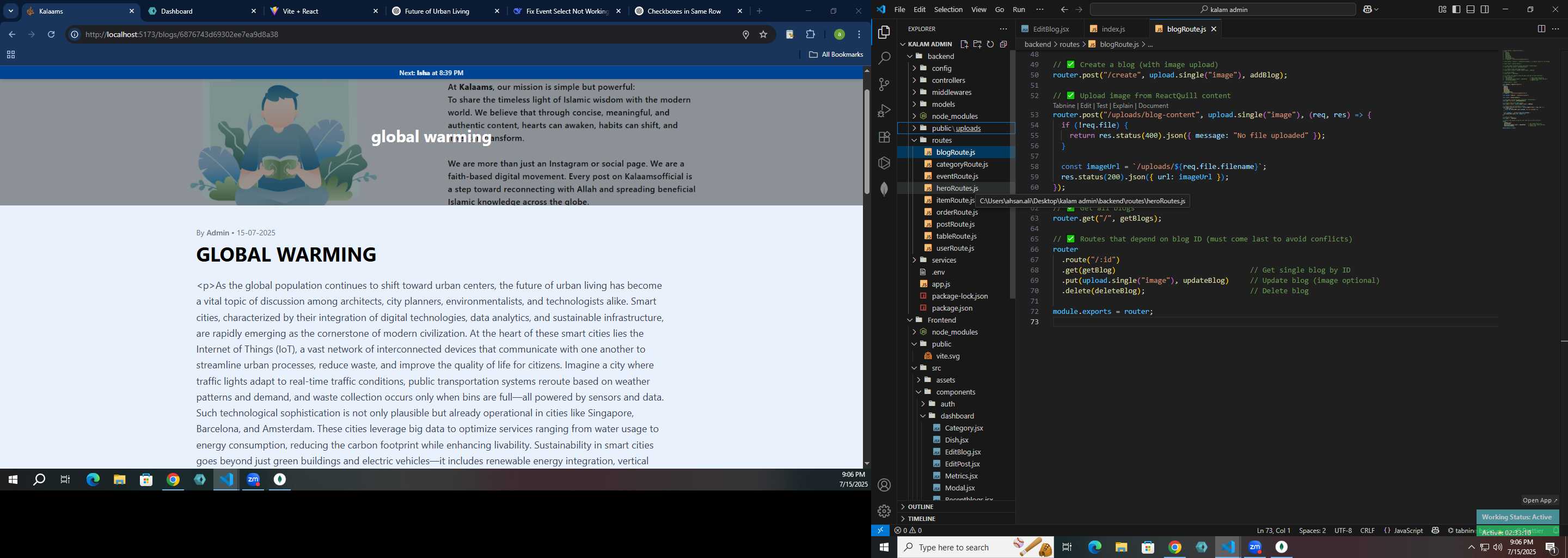1568x558 pixels.
Task: Open the Explorer view in the activity bar
Action: pos(884,32)
